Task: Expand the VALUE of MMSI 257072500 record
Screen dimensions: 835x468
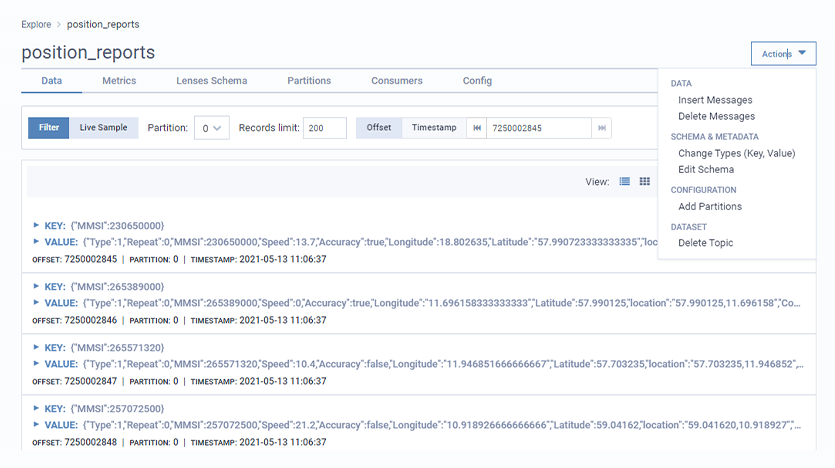Action: [37, 424]
